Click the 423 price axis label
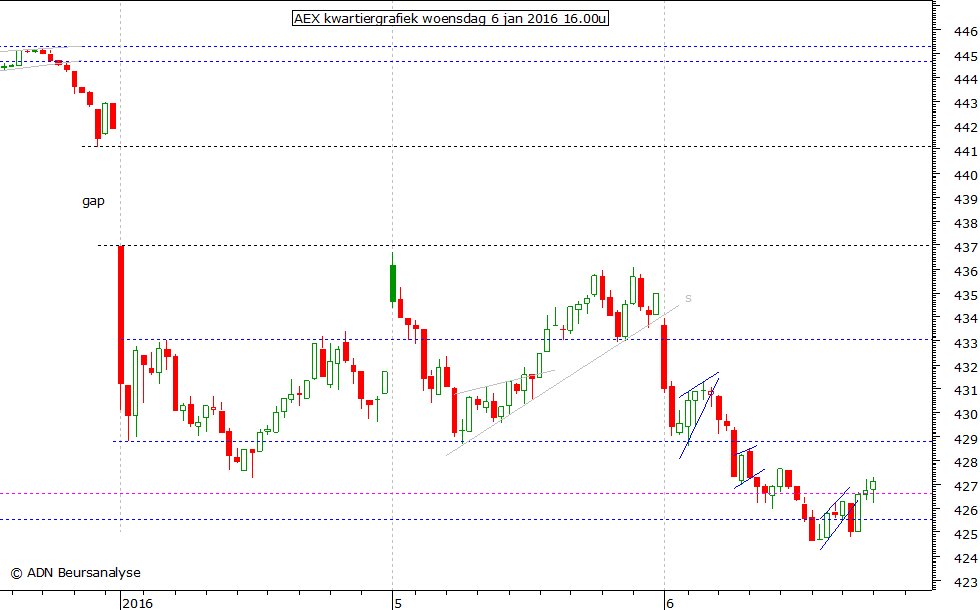Image resolution: width=980 pixels, height=610 pixels. point(966,582)
